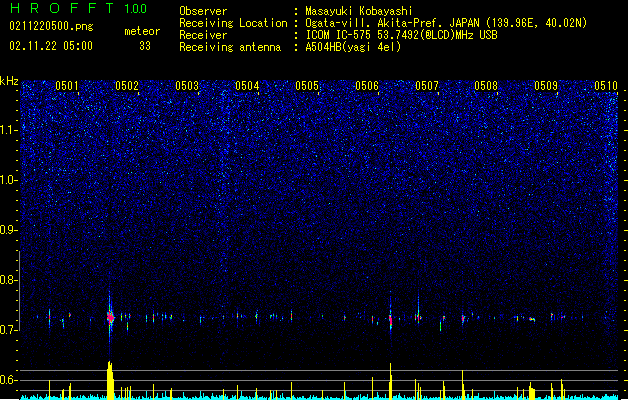Image resolution: width=629 pixels, height=400 pixels.
Task: Click the 0509 time marker label
Action: 546,86
